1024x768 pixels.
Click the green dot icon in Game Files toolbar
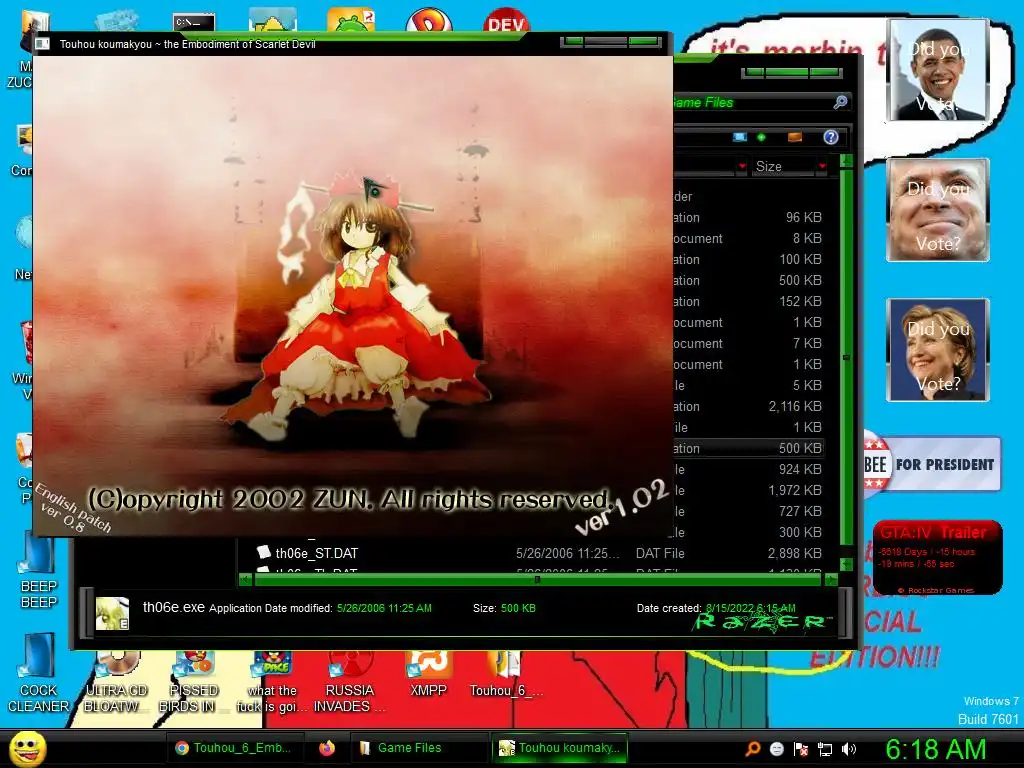click(761, 137)
